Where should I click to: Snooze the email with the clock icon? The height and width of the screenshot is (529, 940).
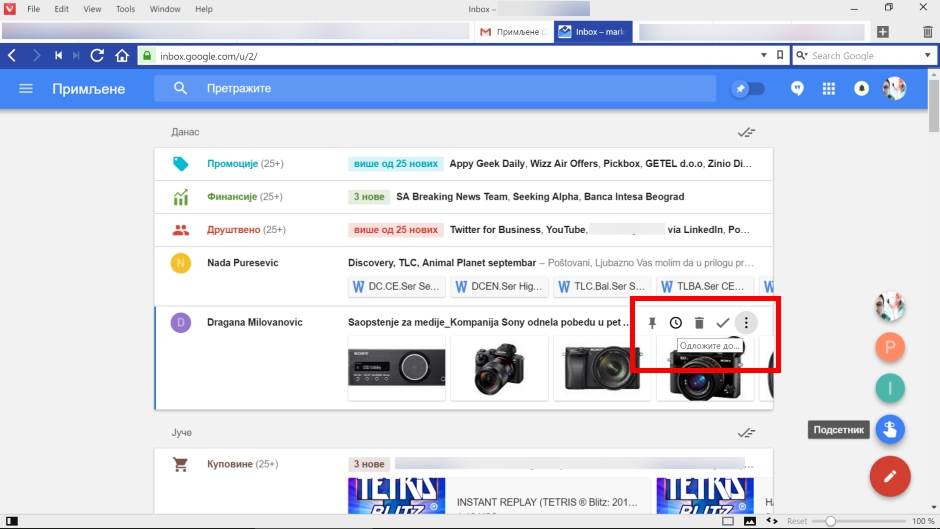tap(676, 323)
